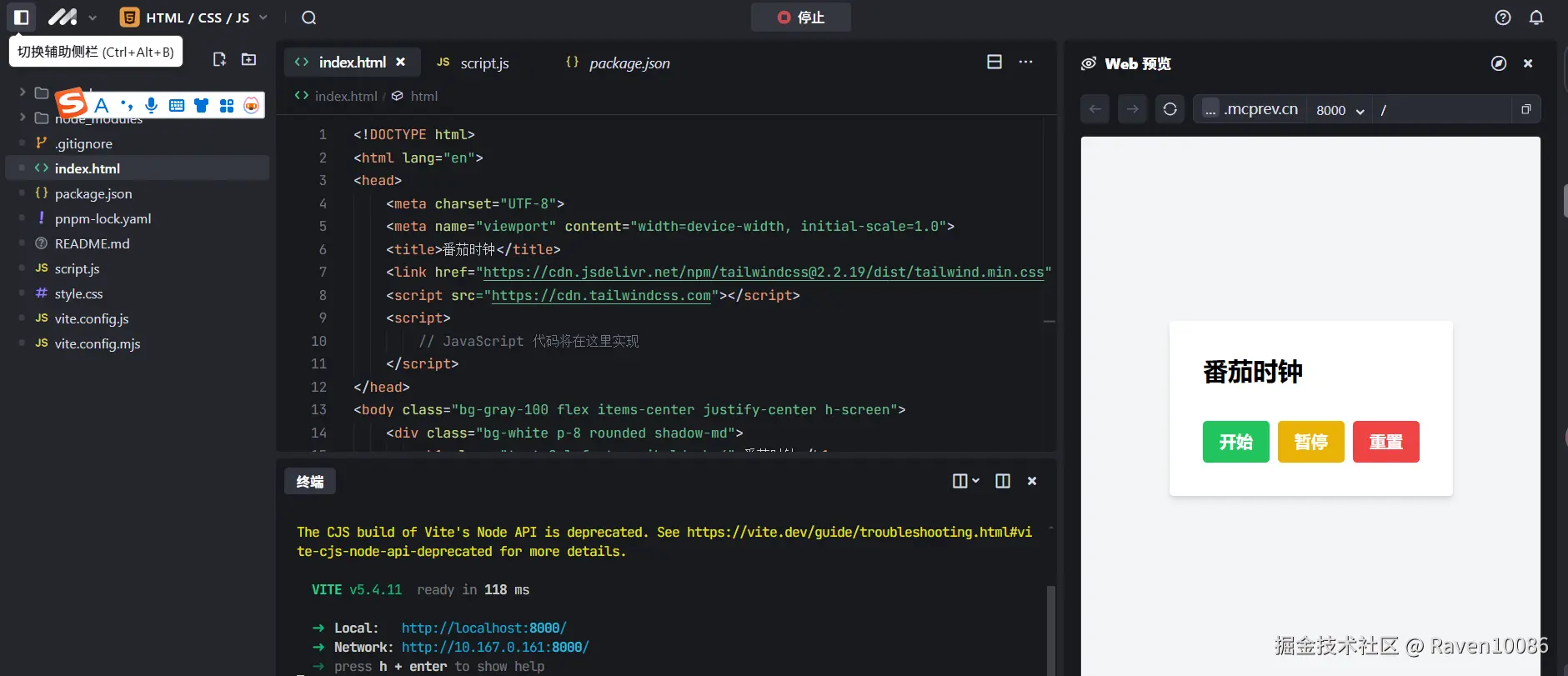
Task: Click the preview URL path field
Action: pos(1441,110)
